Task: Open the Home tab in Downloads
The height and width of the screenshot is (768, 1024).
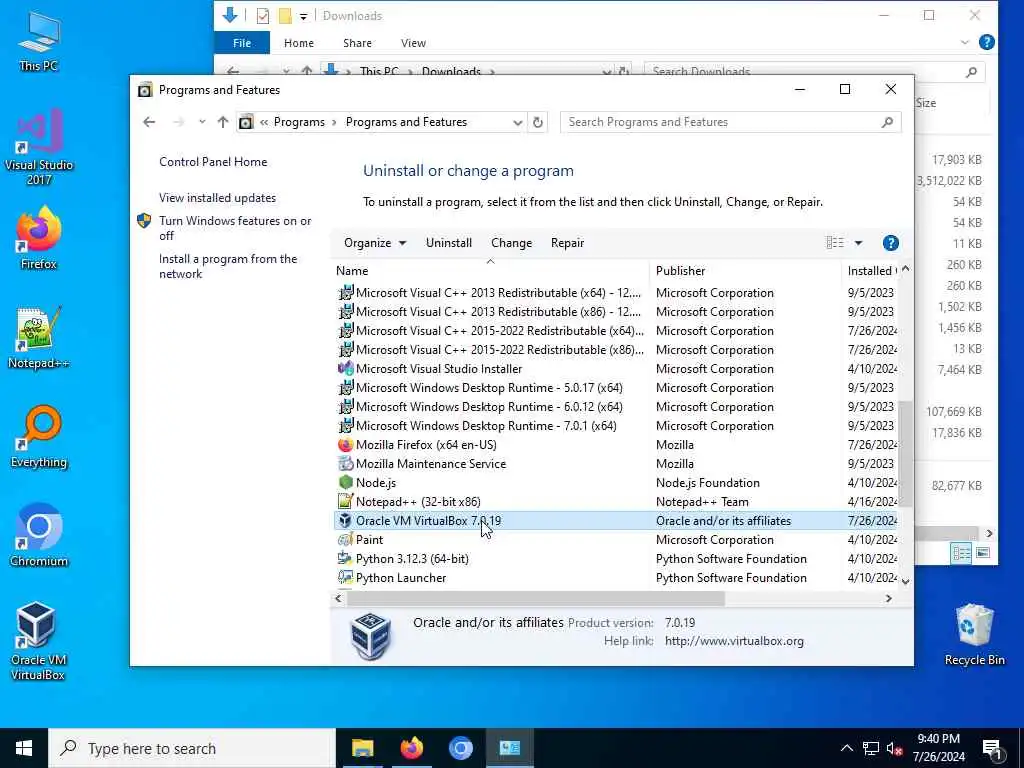Action: tap(298, 43)
